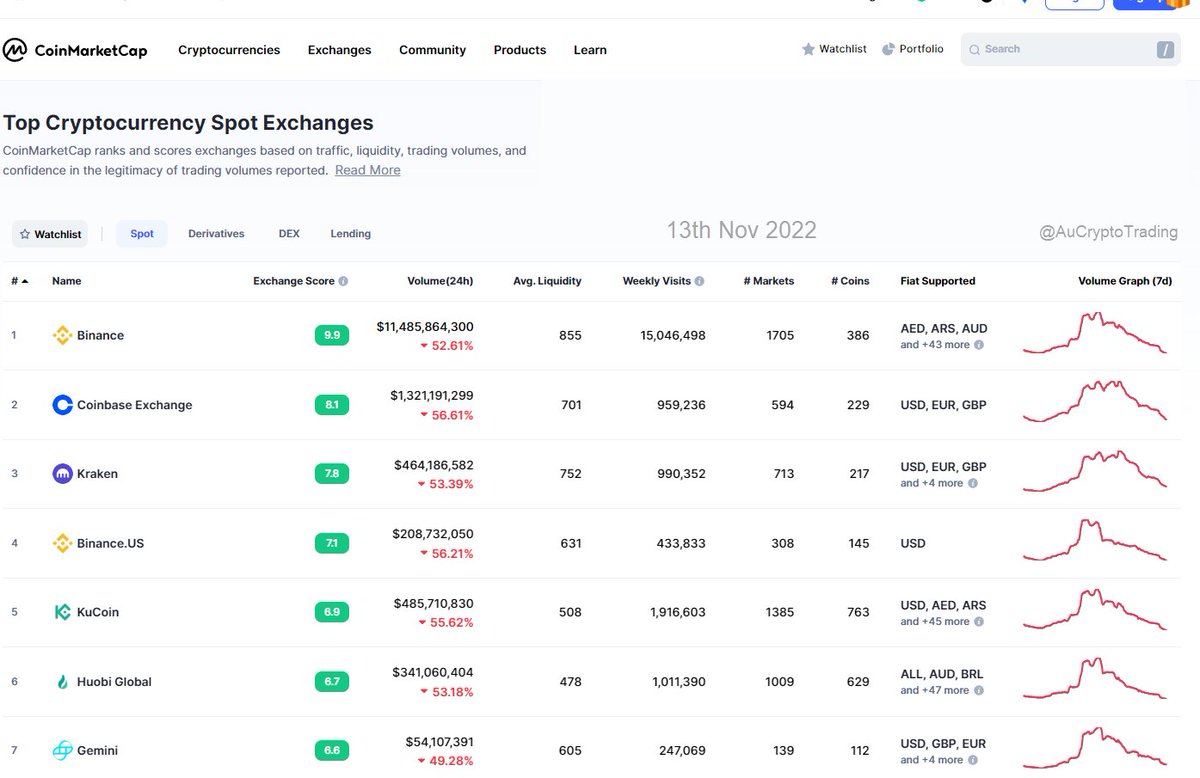Toggle the Watchlist filter button

coord(50,234)
